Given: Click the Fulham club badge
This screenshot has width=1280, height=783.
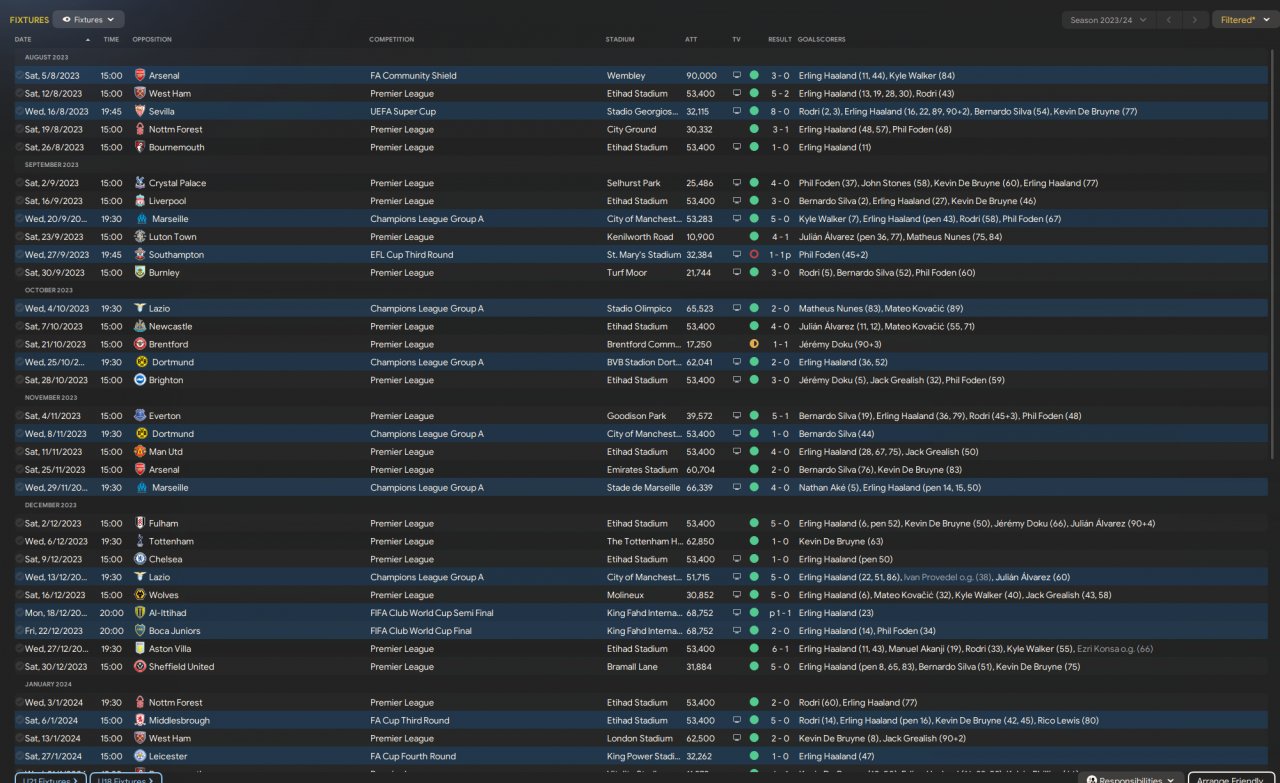Looking at the screenshot, I should [140, 524].
